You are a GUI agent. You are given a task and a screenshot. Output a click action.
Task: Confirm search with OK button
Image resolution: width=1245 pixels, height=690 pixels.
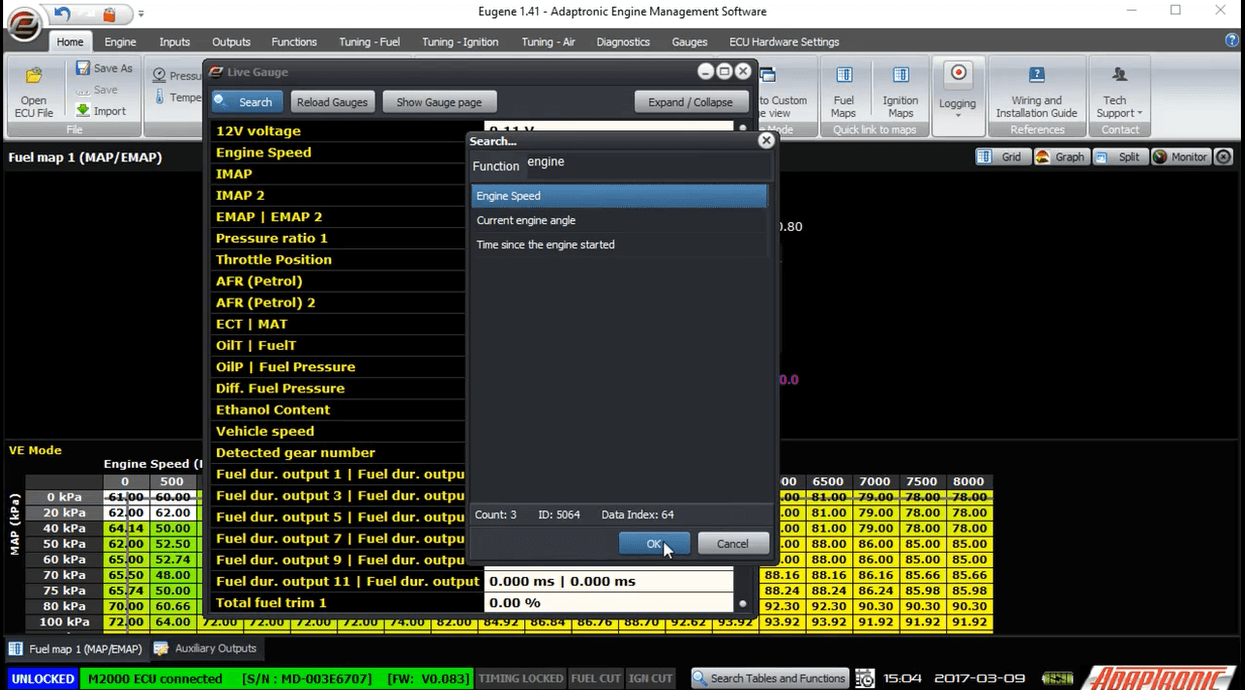click(654, 544)
